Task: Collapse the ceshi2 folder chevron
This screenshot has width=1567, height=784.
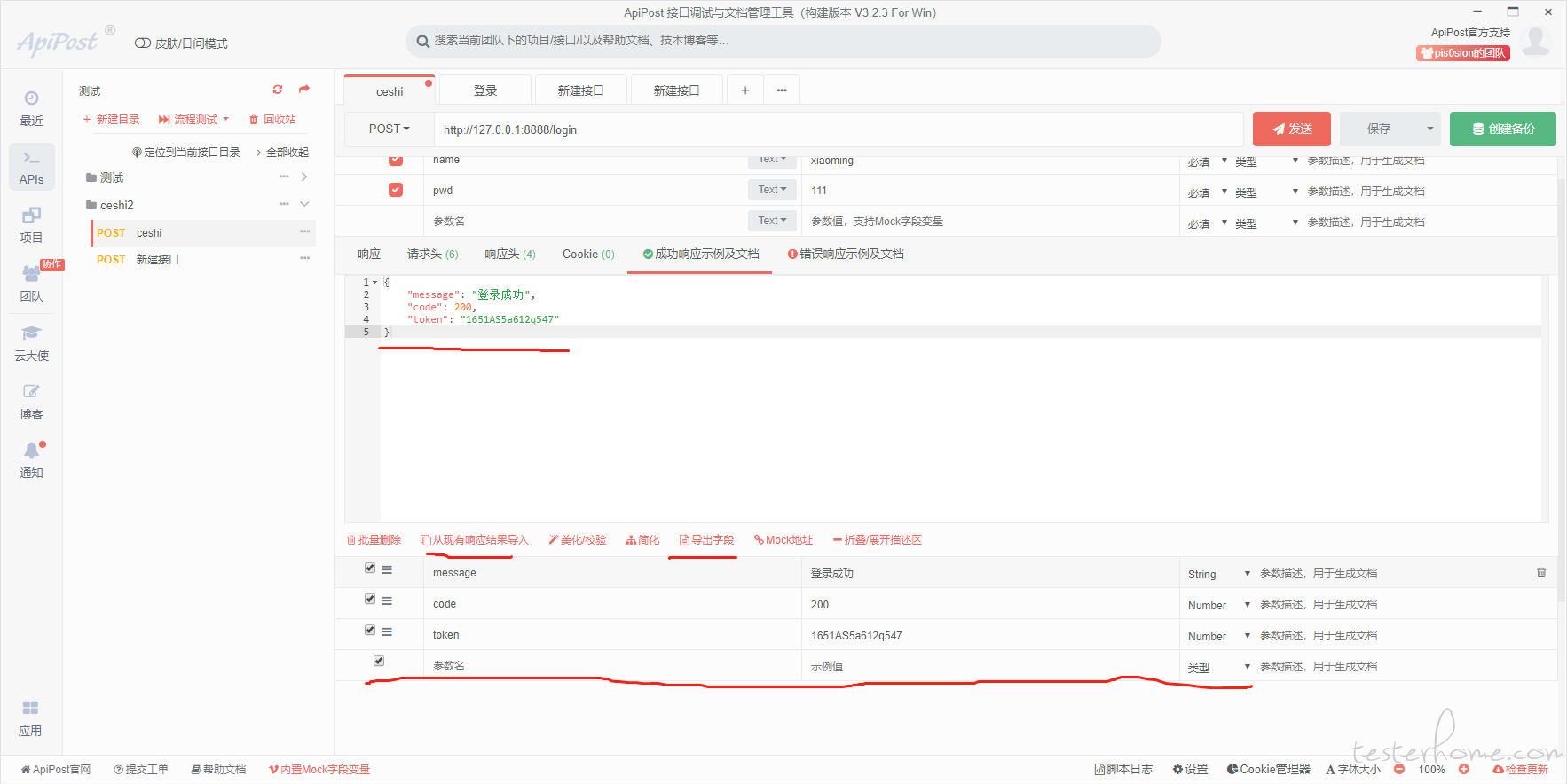Action: pyautogui.click(x=304, y=204)
